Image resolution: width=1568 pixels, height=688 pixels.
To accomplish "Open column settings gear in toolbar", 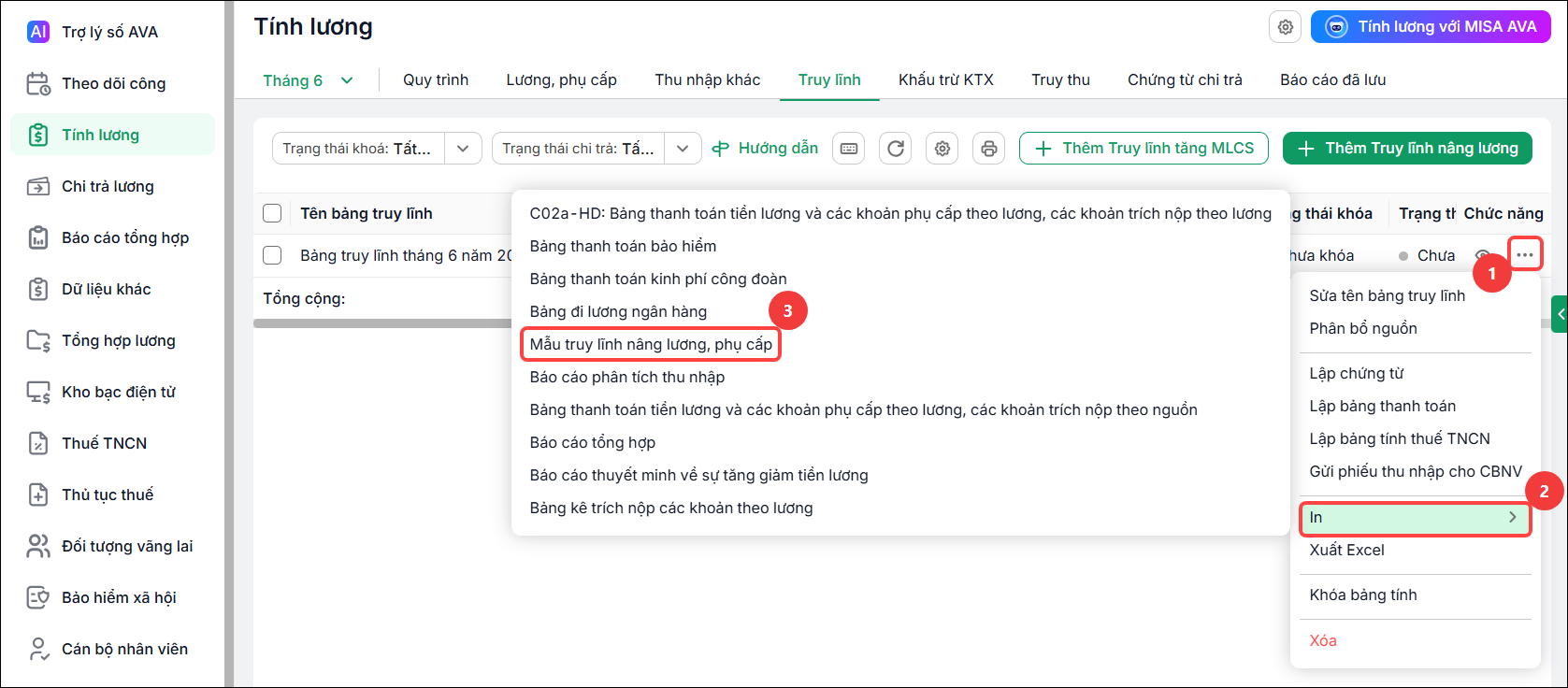I will pyautogui.click(x=942, y=149).
